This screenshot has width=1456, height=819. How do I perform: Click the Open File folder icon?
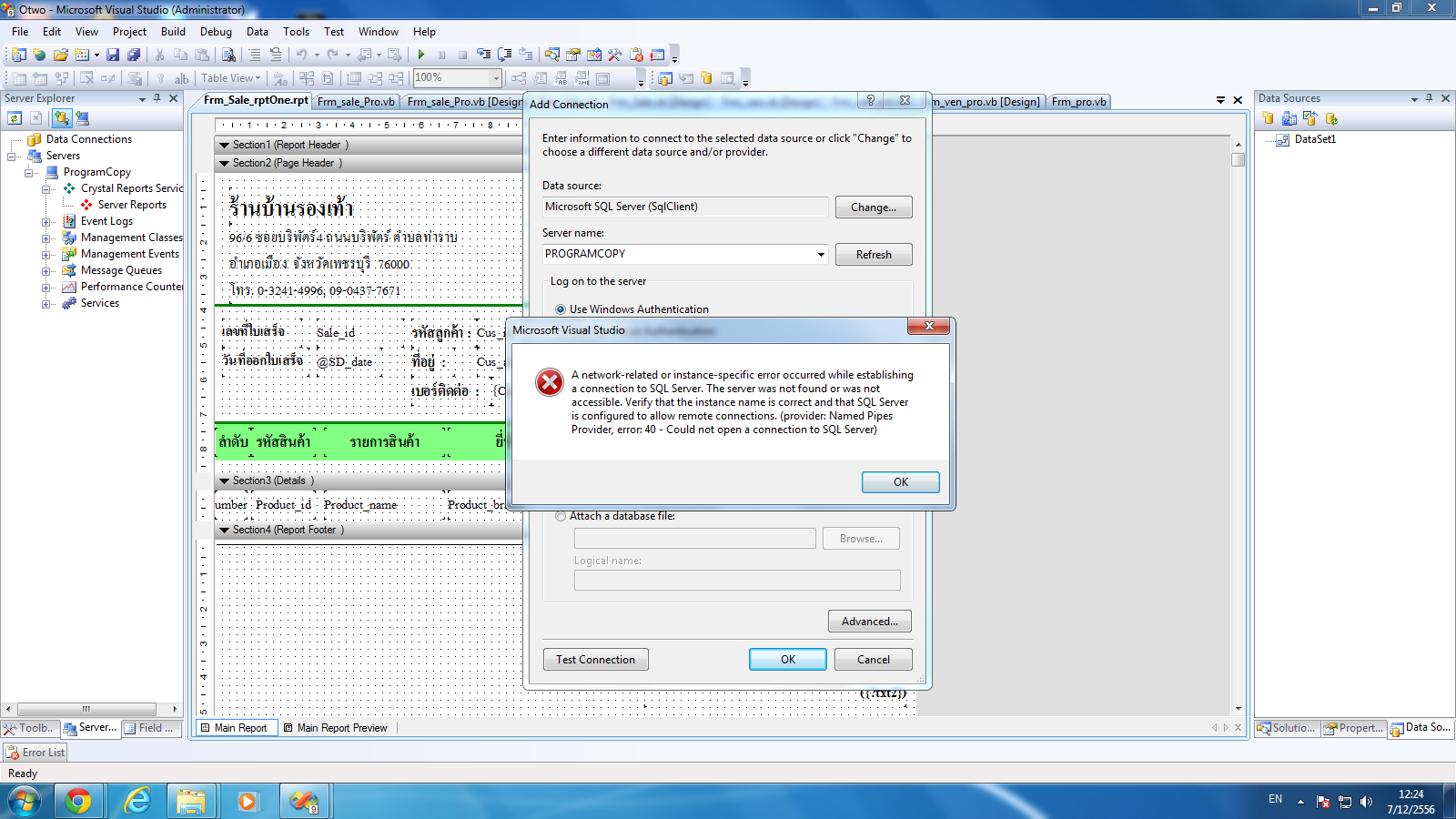point(60,55)
